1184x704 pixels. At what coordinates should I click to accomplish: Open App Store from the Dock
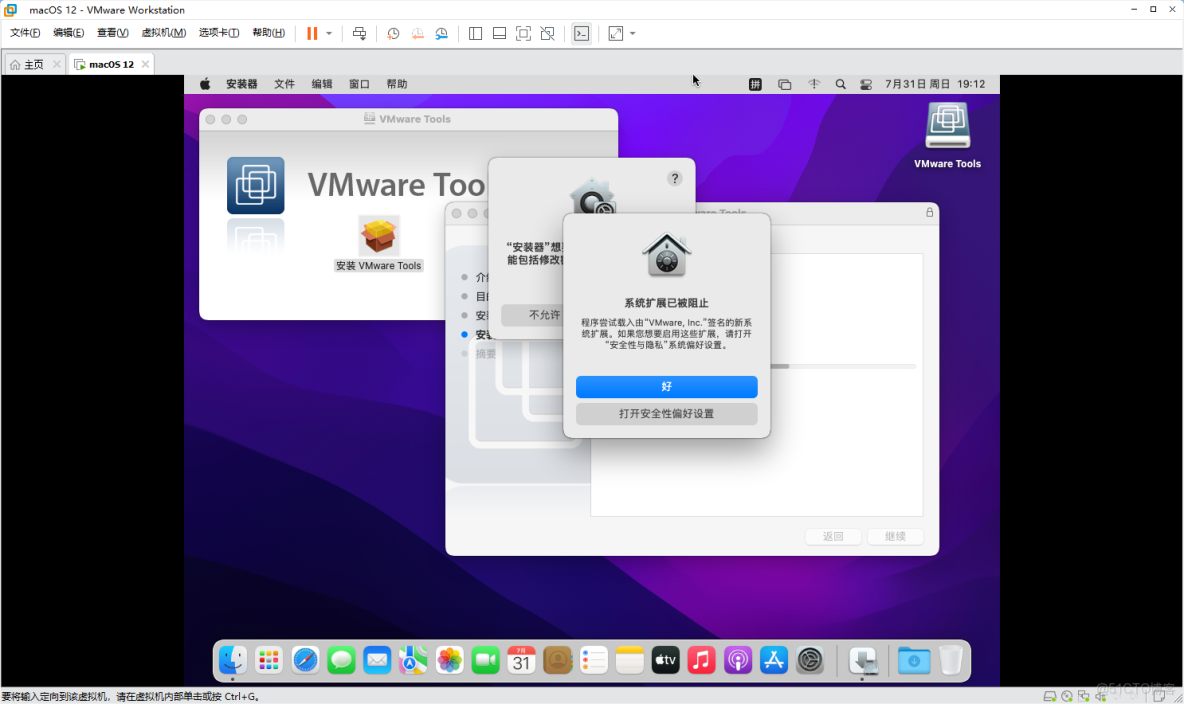[774, 660]
